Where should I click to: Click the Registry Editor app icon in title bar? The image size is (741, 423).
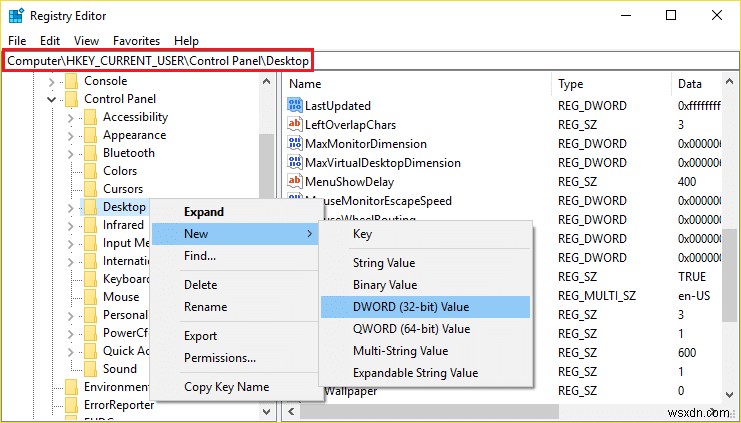16,16
